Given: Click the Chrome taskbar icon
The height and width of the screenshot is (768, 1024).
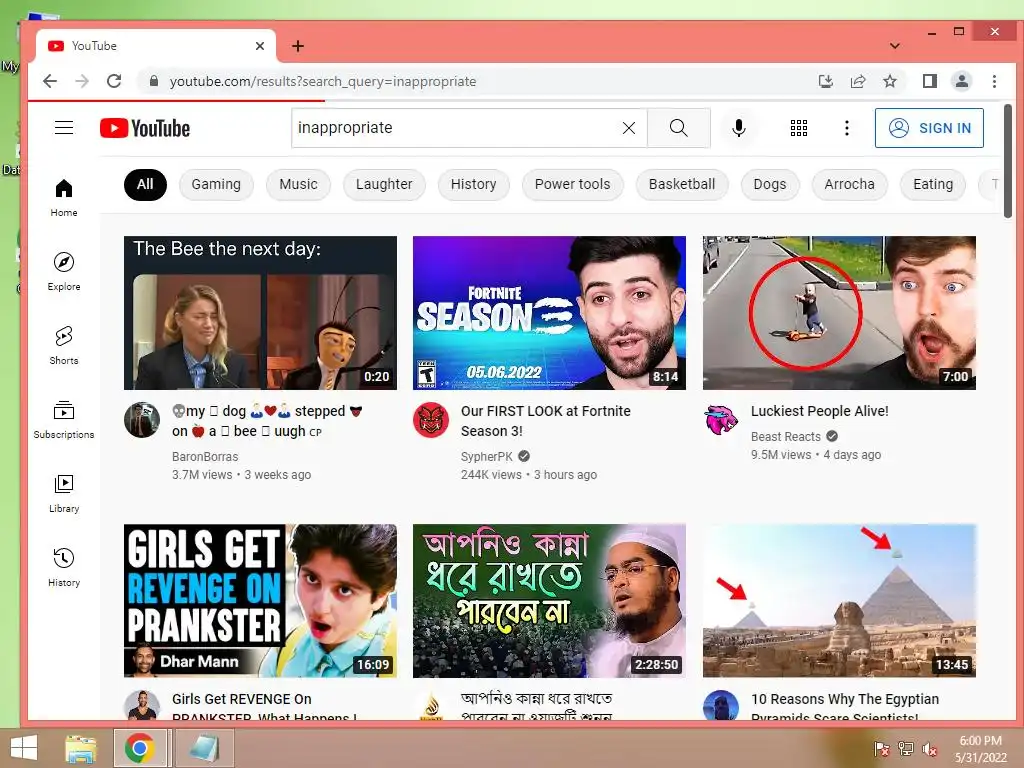Looking at the screenshot, I should coord(140,748).
